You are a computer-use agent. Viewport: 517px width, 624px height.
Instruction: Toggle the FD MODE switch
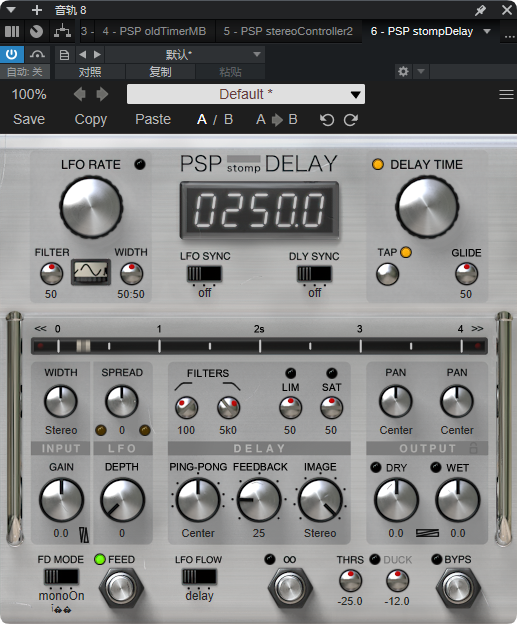(x=61, y=576)
